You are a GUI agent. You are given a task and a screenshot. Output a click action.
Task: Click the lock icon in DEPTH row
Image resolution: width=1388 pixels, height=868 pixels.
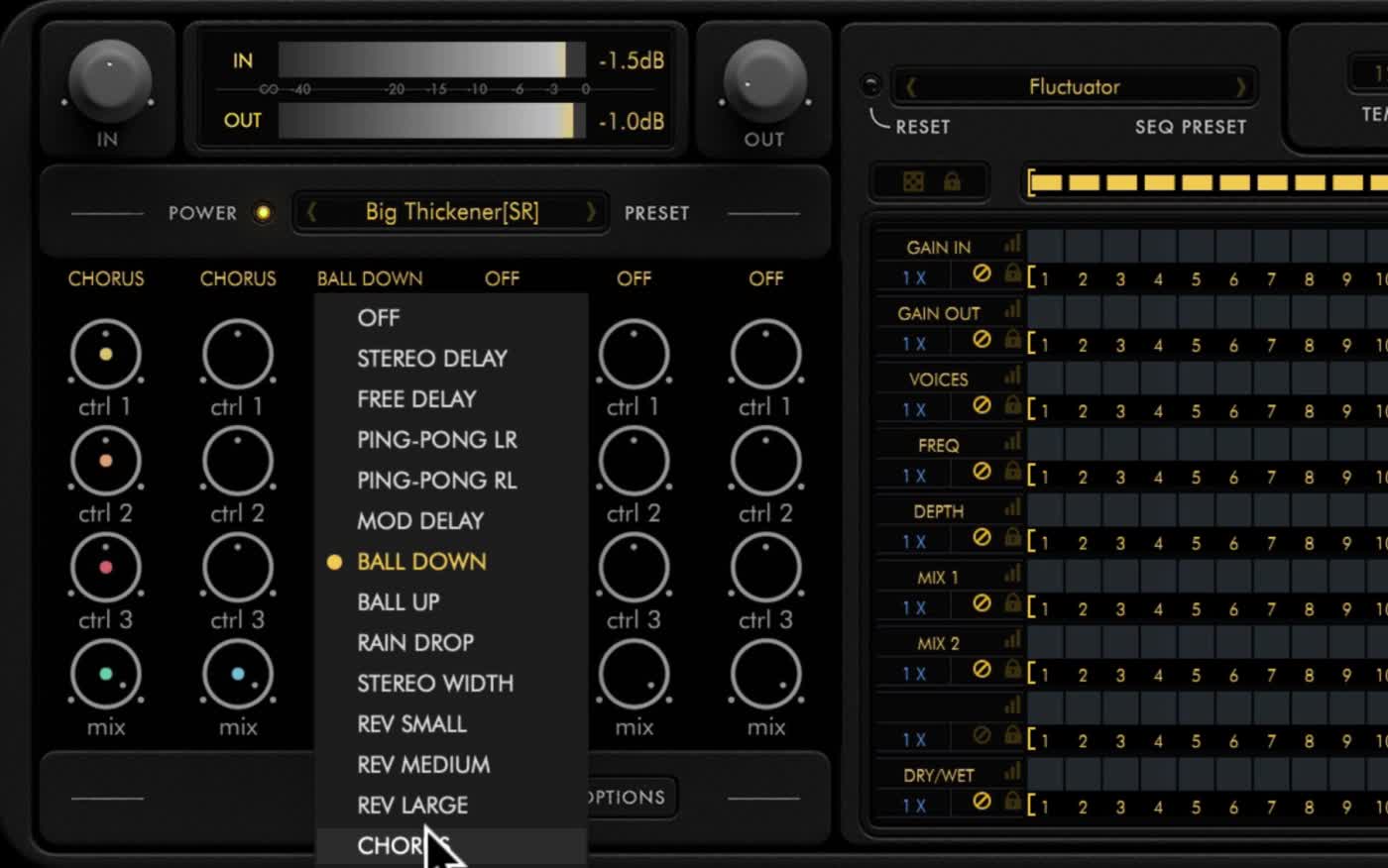pos(1012,537)
